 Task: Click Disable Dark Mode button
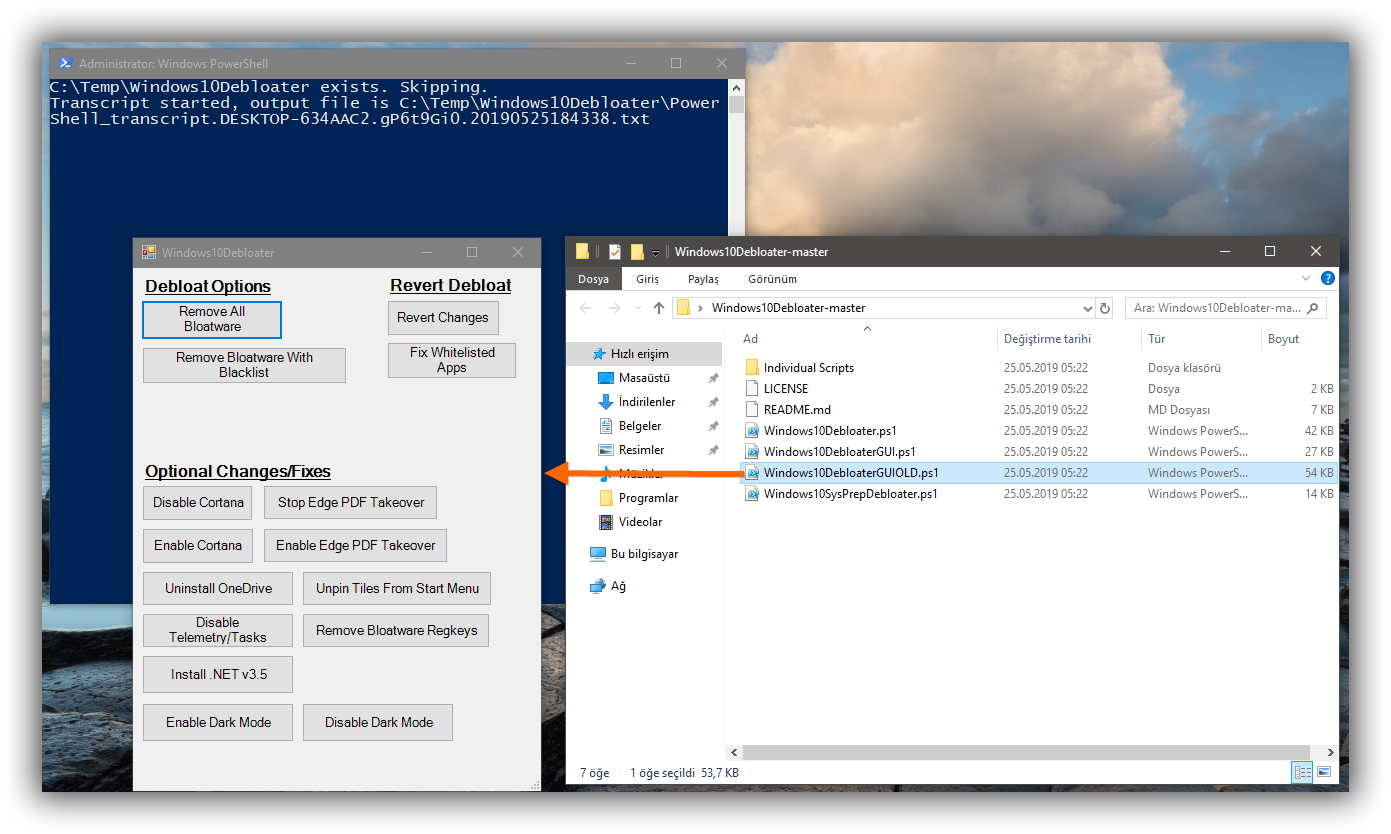[379, 723]
